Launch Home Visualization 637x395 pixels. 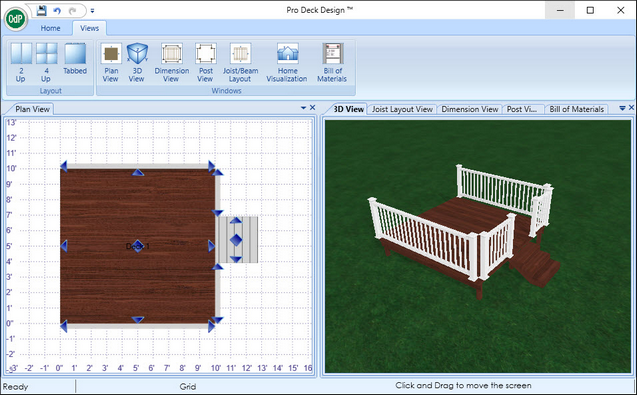(x=287, y=62)
